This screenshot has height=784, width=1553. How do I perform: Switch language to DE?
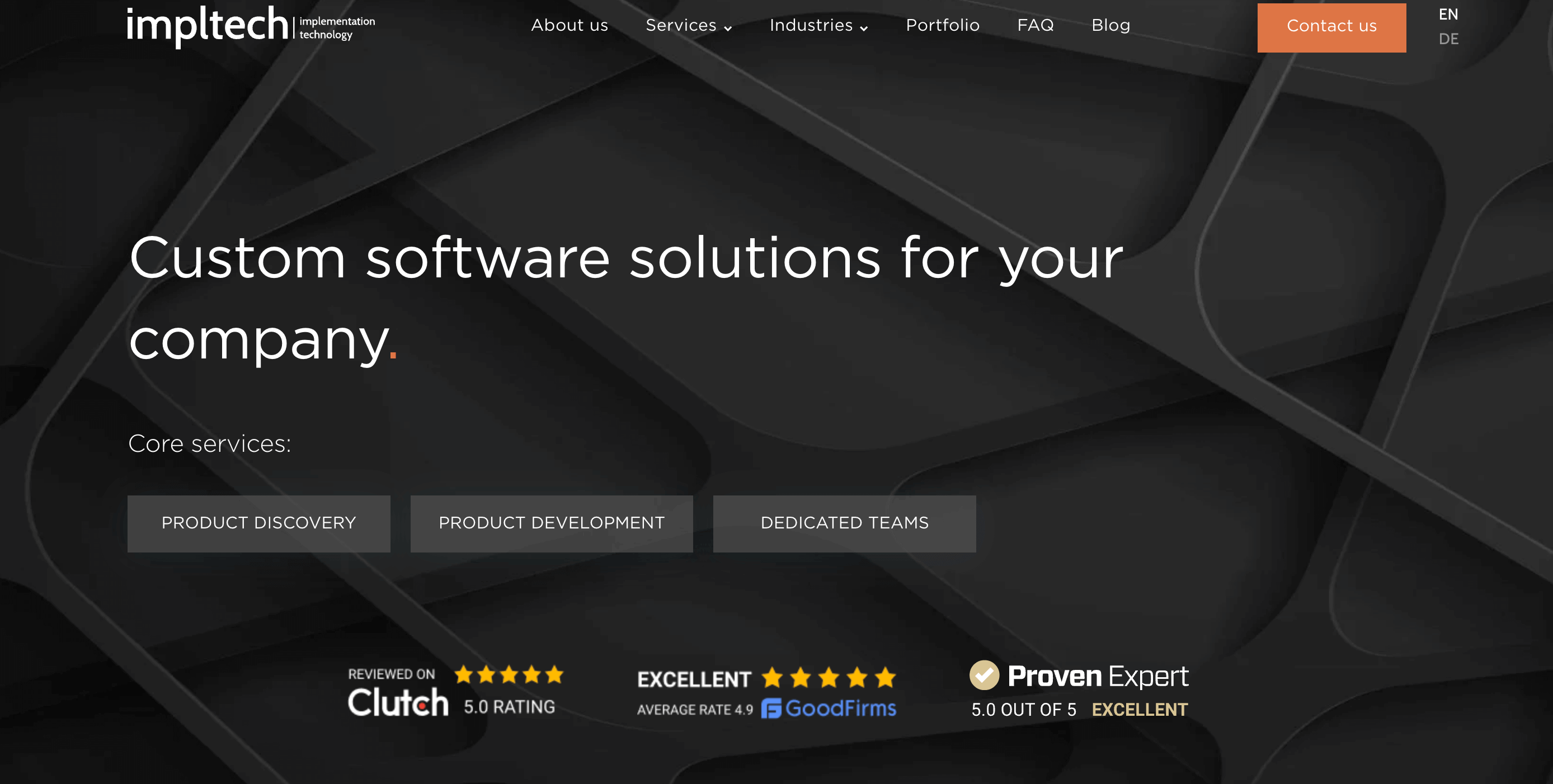pos(1448,39)
